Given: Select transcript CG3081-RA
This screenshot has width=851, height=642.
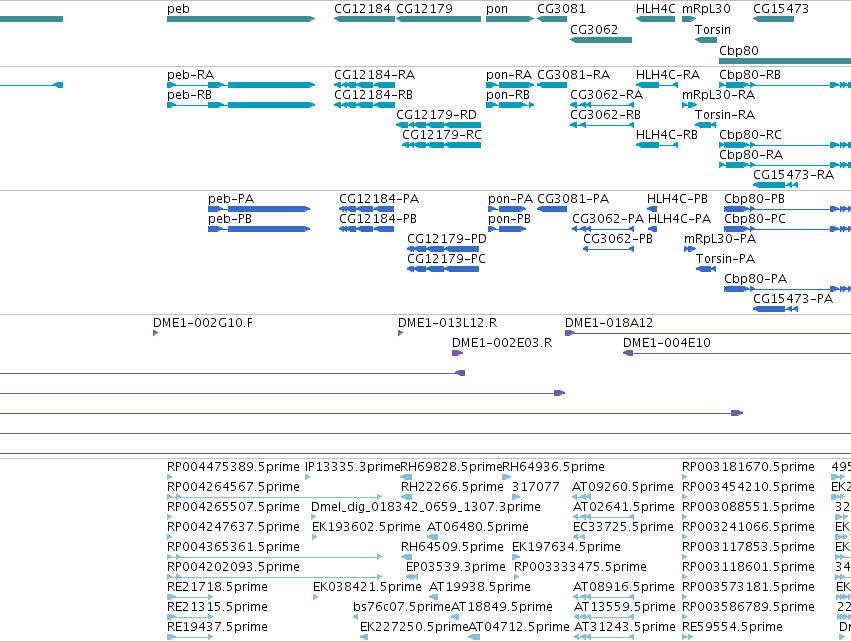Looking at the screenshot, I should (552, 85).
